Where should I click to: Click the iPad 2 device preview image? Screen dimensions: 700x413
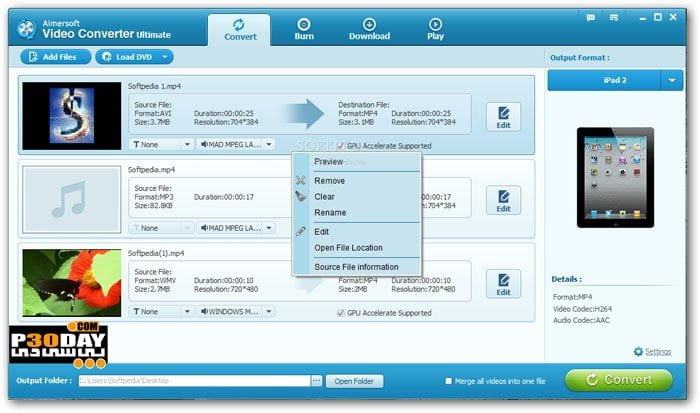[x=615, y=177]
